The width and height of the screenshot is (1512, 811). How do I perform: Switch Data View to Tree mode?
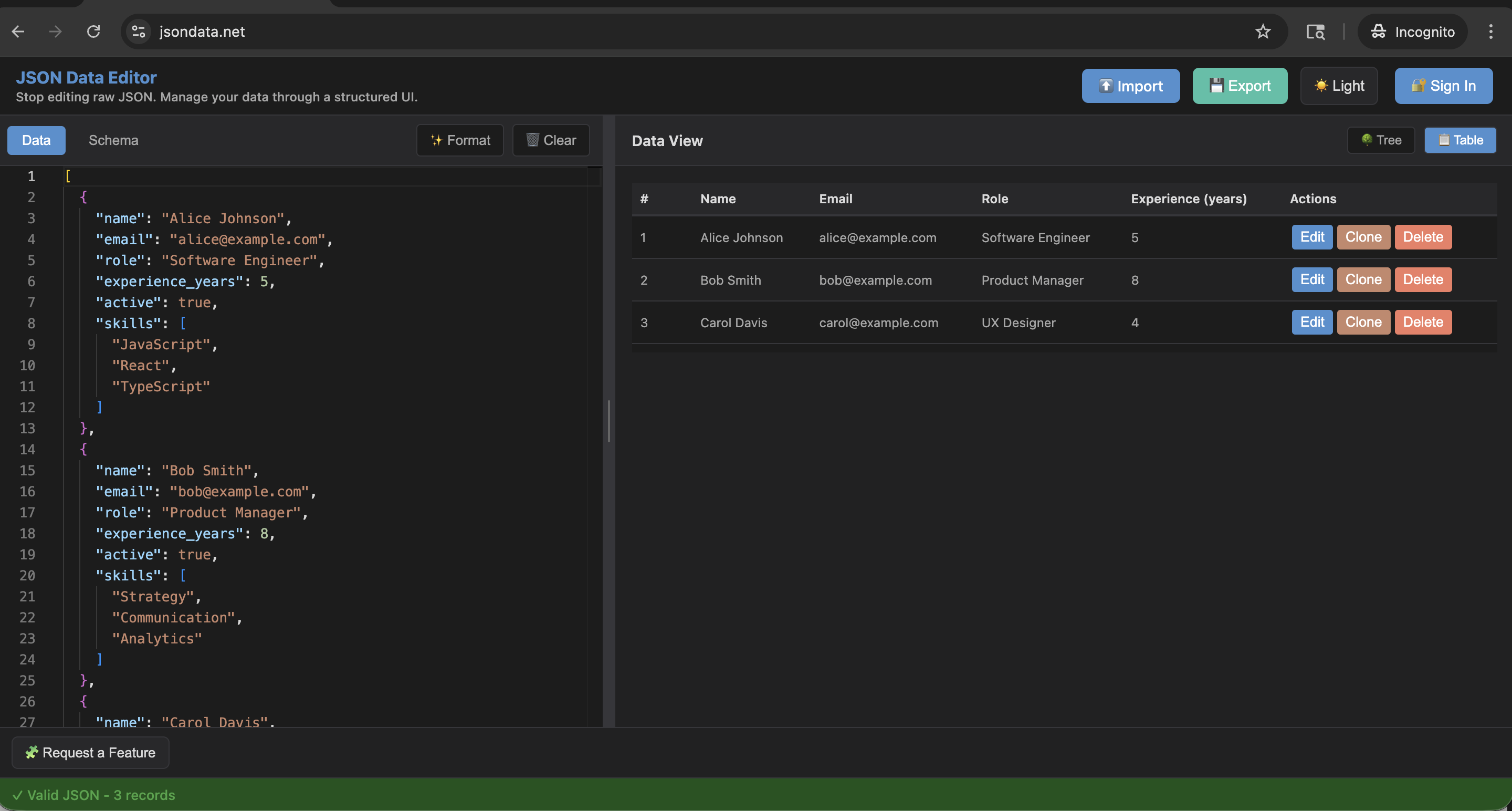coord(1381,140)
